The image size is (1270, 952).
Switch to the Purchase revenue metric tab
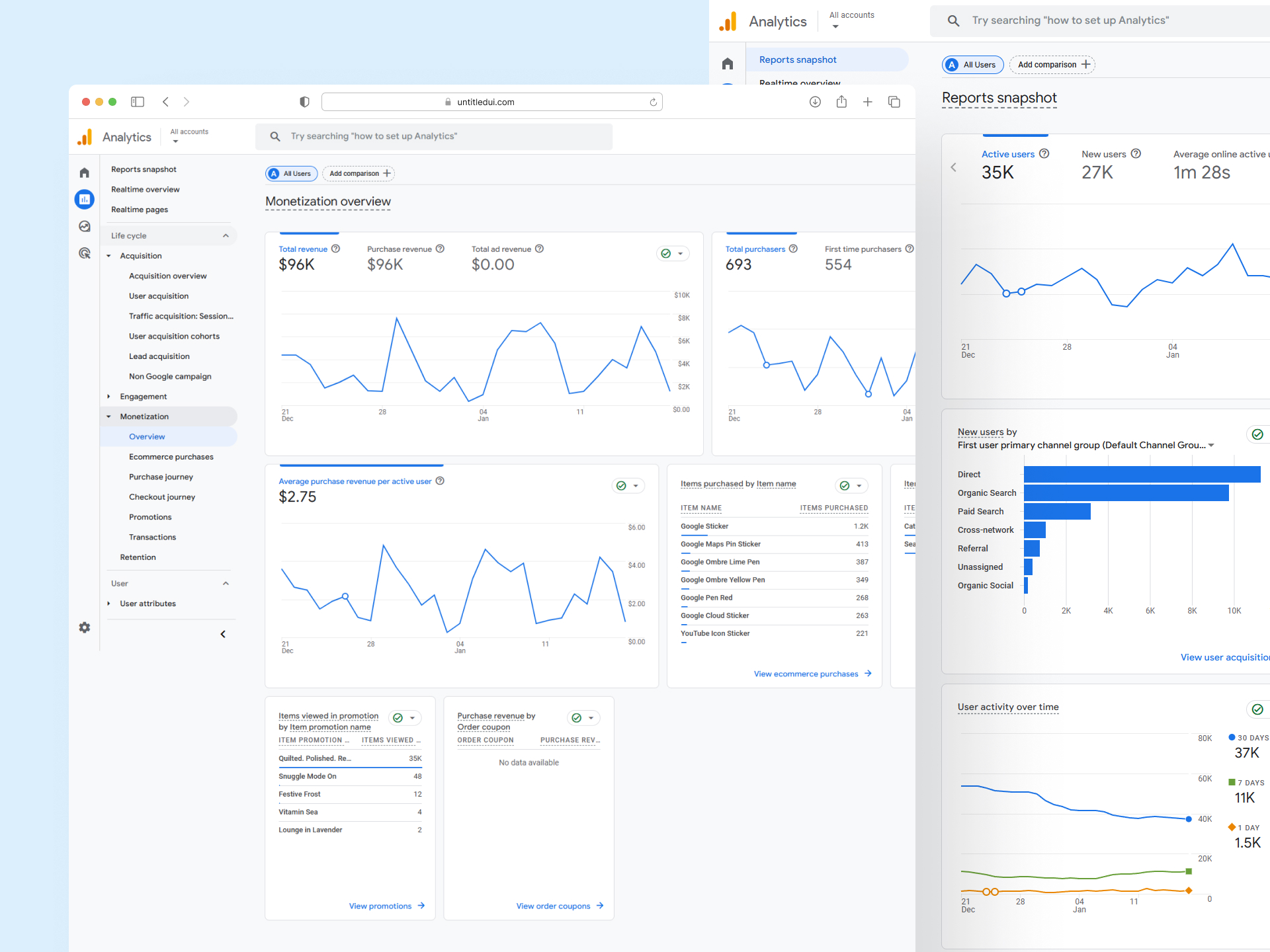tap(400, 249)
